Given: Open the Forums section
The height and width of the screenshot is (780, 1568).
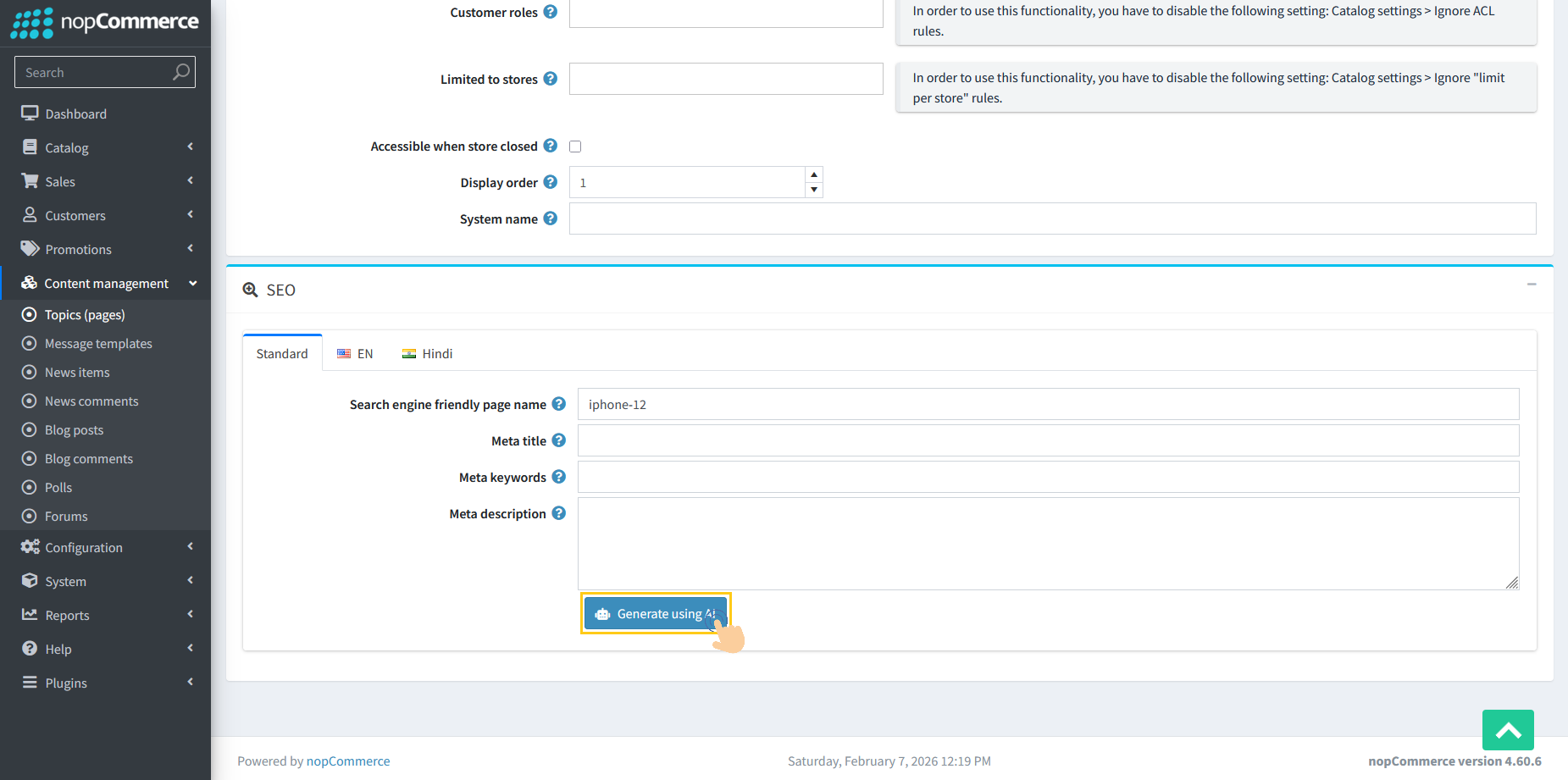Looking at the screenshot, I should point(66,516).
